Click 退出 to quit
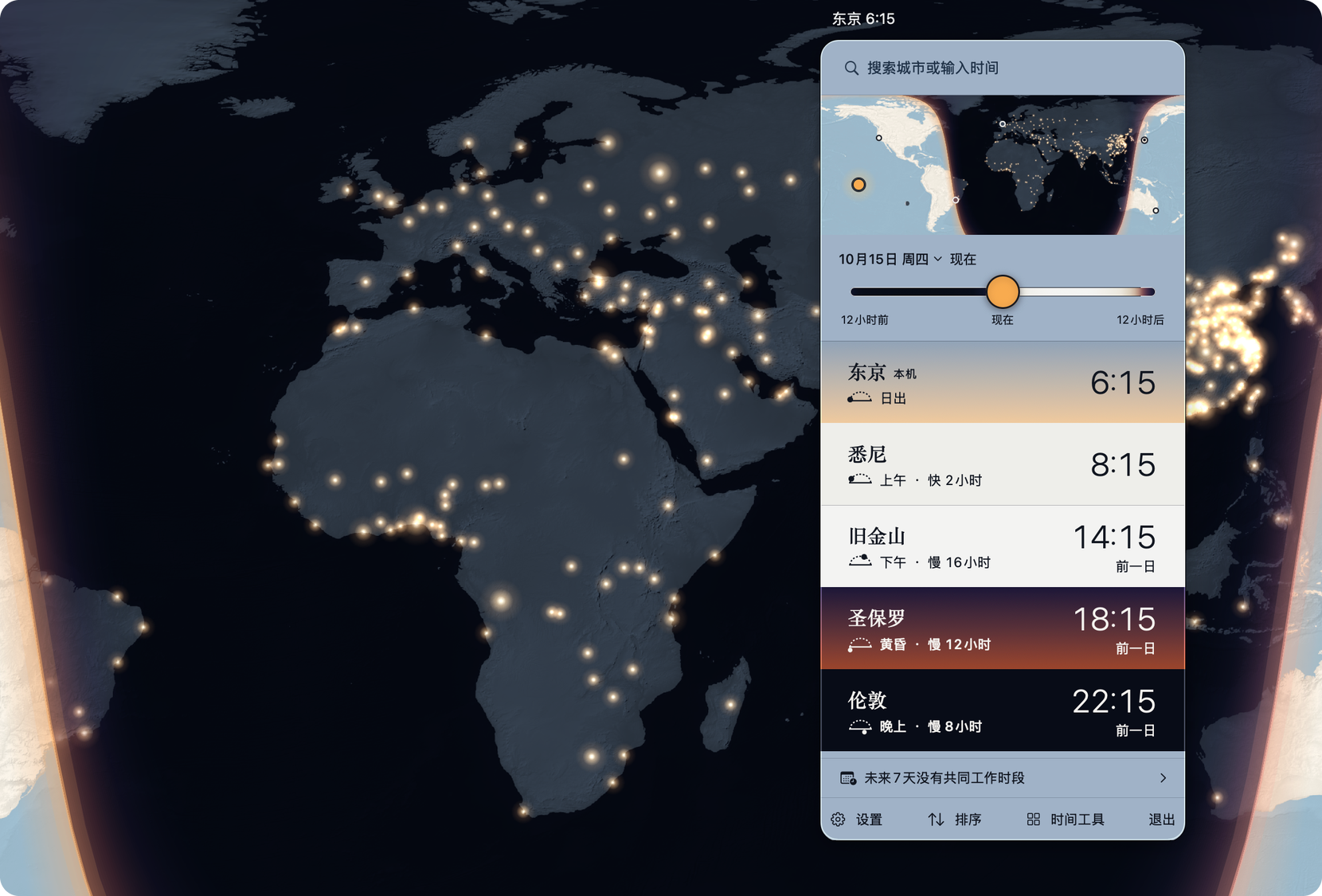 [x=1161, y=820]
